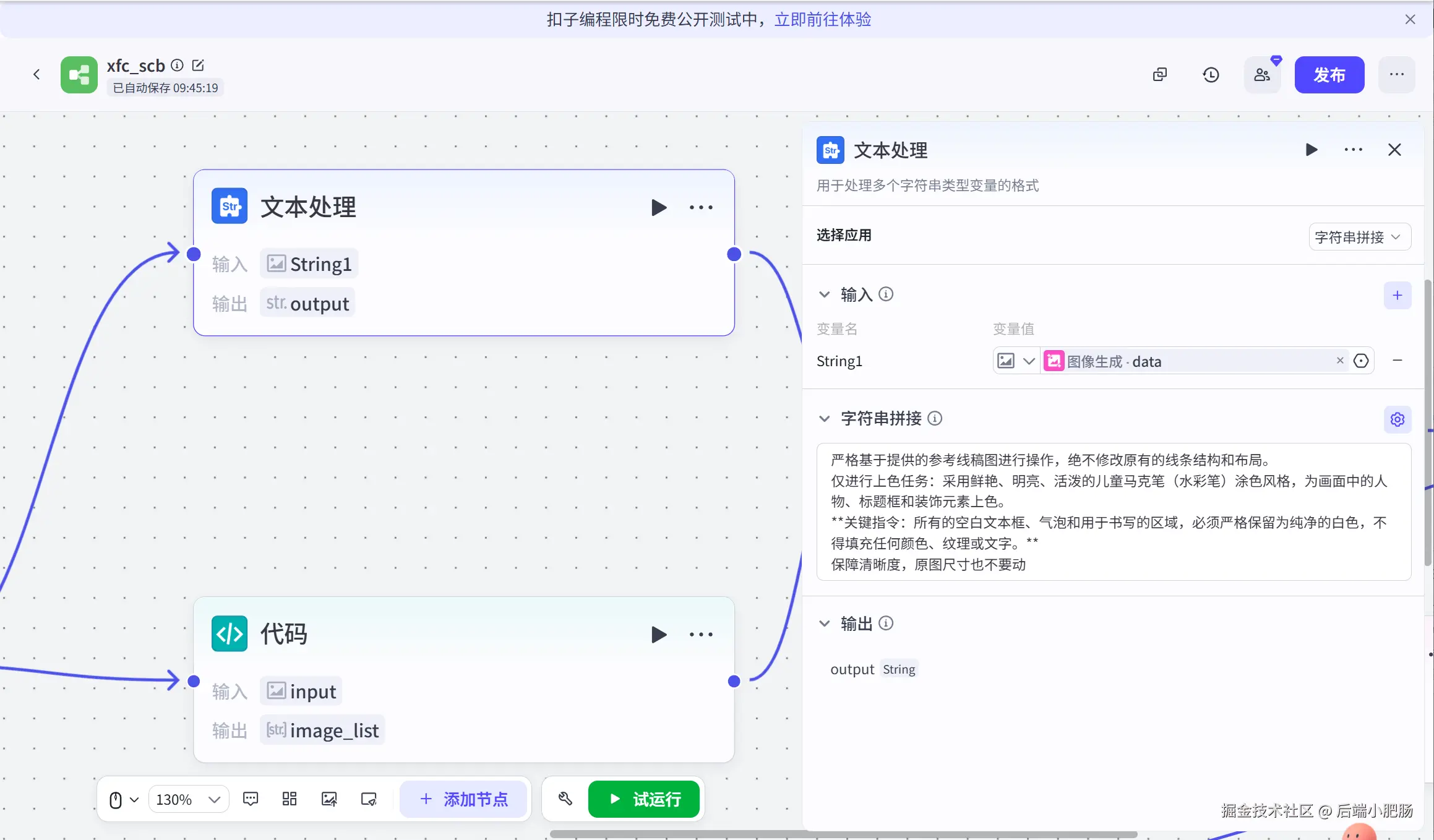
Task: Open 代码 node more options menu
Action: [701, 635]
